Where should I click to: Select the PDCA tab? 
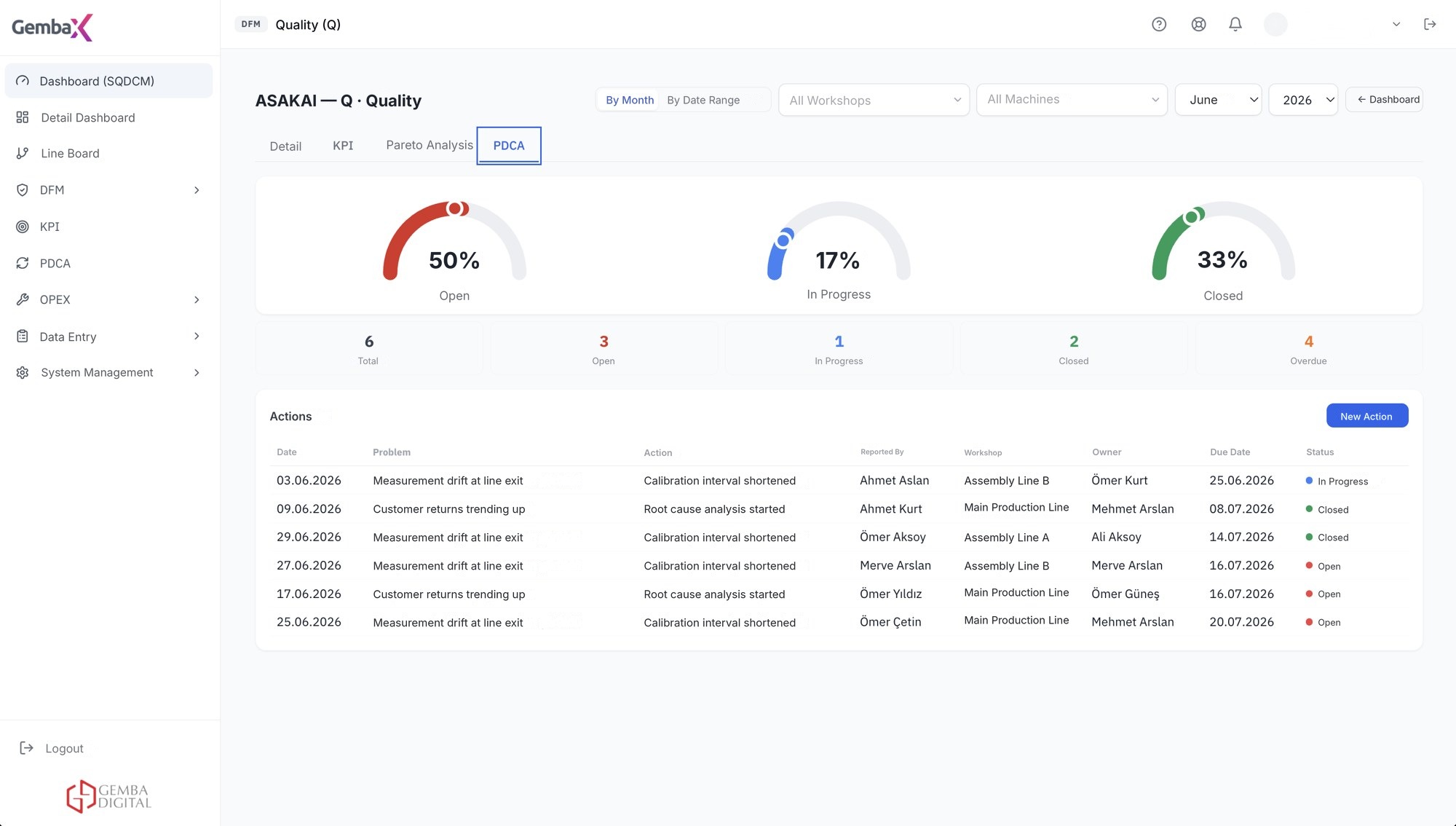click(x=509, y=146)
